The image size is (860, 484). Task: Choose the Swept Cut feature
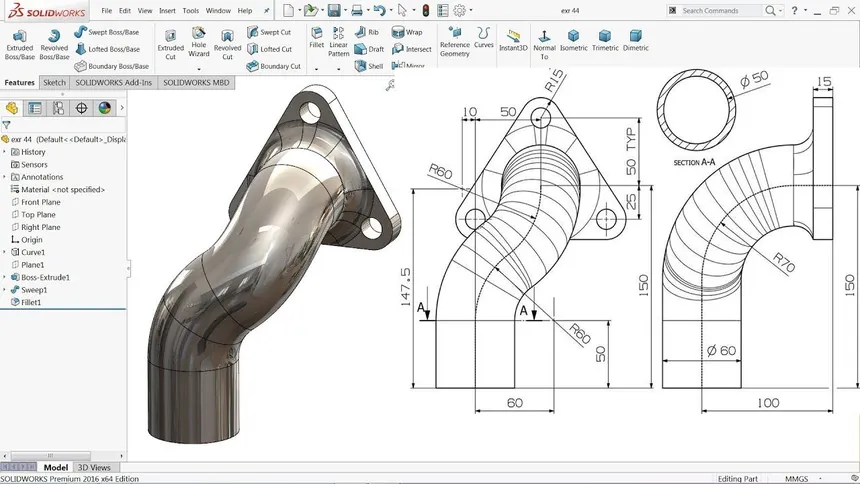pos(269,32)
